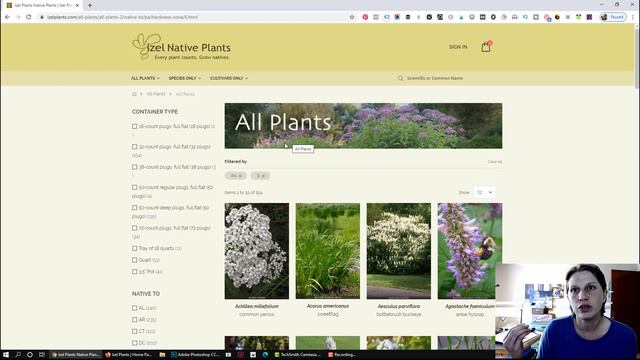Open the Aesculus parviflora plant name link
This screenshot has width=640, height=360.
[x=399, y=306]
